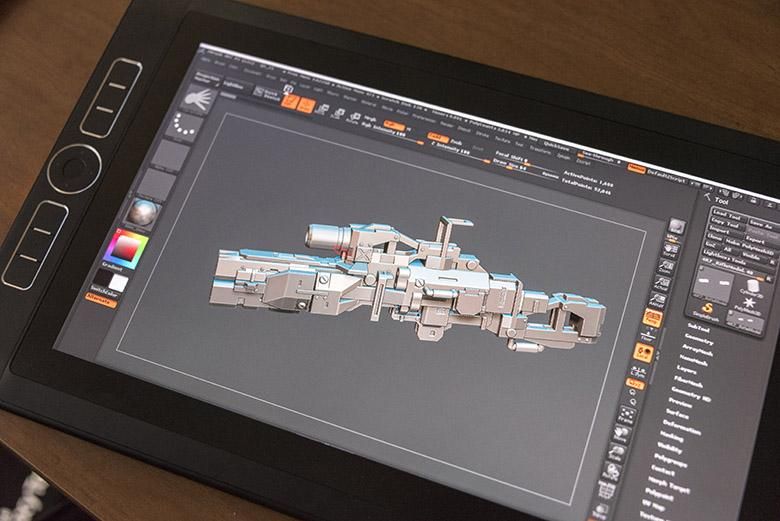Toggle Edit mode orange button
This screenshot has width=780, height=521.
(290, 102)
